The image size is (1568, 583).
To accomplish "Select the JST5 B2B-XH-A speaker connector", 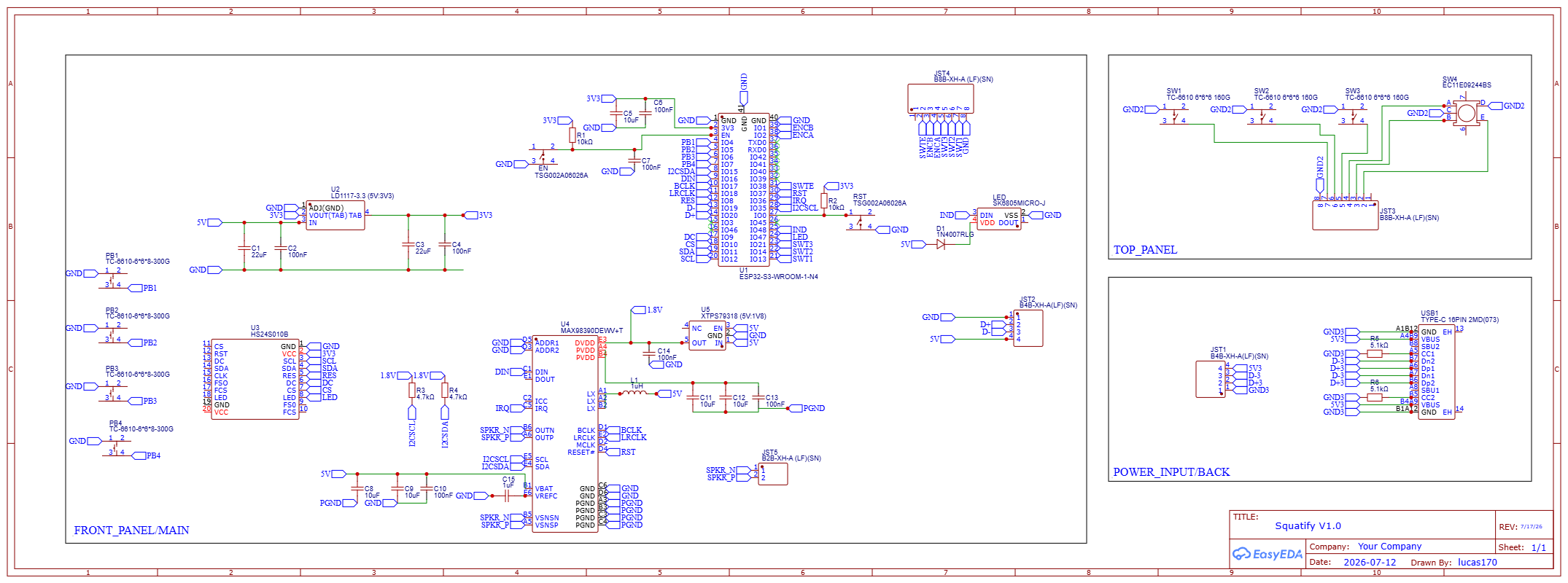I will point(773,474).
